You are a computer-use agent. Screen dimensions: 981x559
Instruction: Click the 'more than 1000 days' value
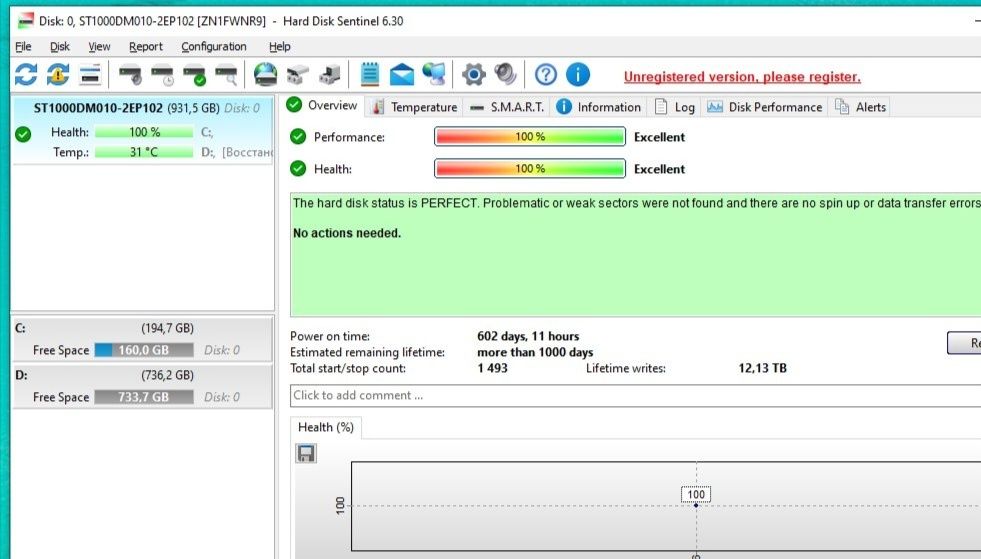pos(535,352)
